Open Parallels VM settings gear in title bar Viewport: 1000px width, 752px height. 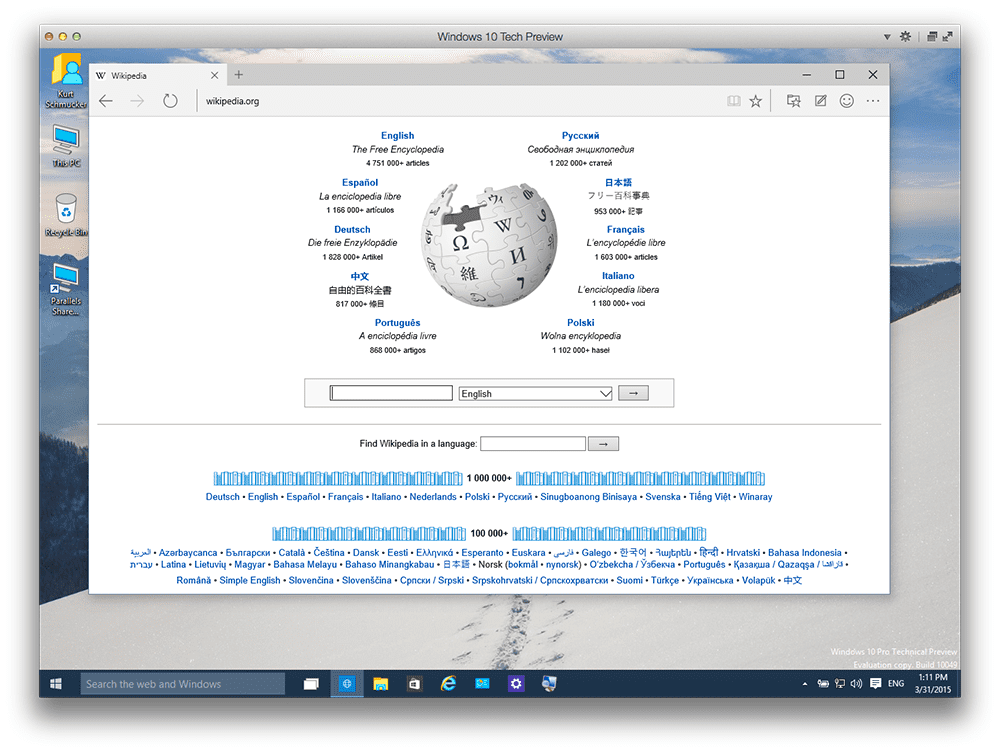point(905,36)
